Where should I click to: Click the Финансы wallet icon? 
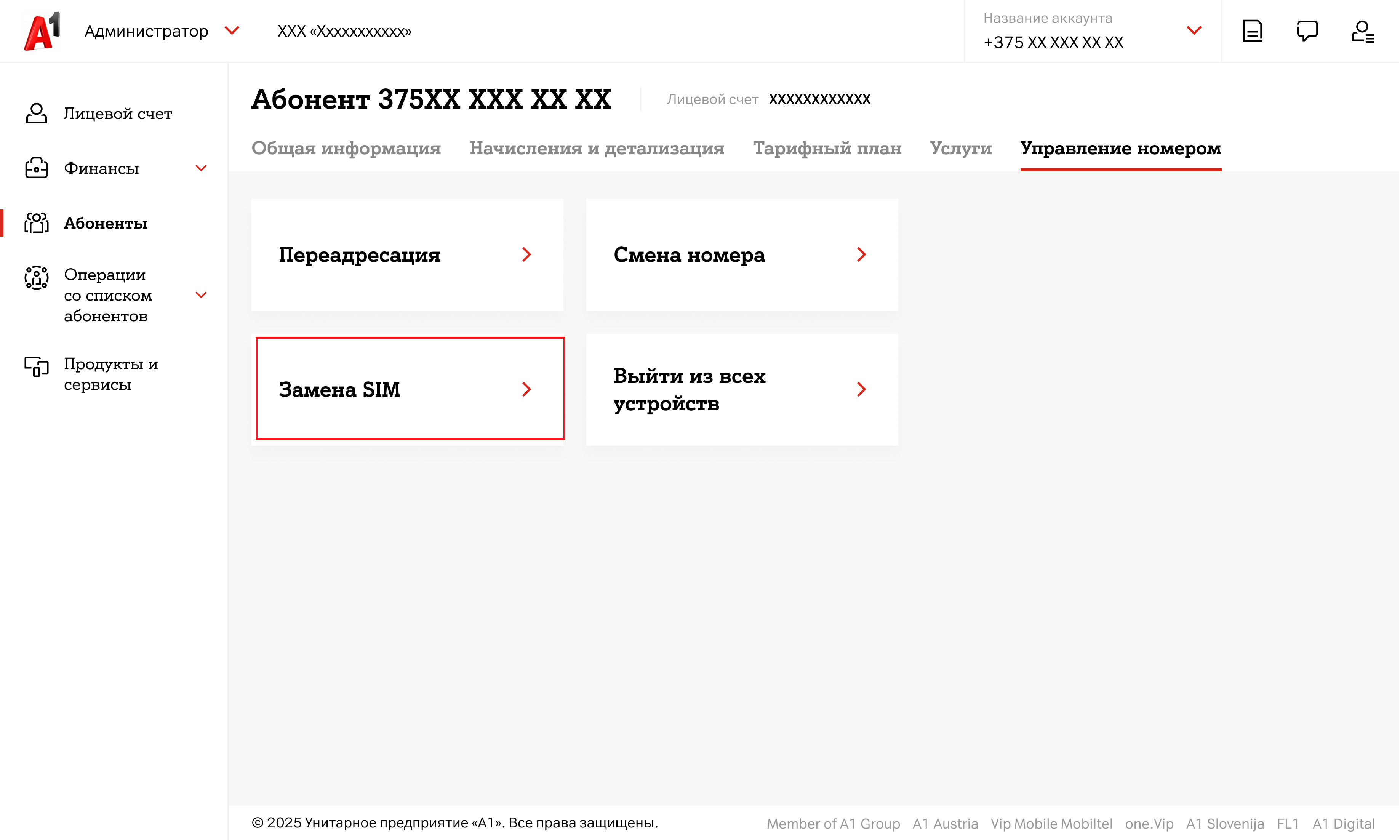tap(36, 168)
